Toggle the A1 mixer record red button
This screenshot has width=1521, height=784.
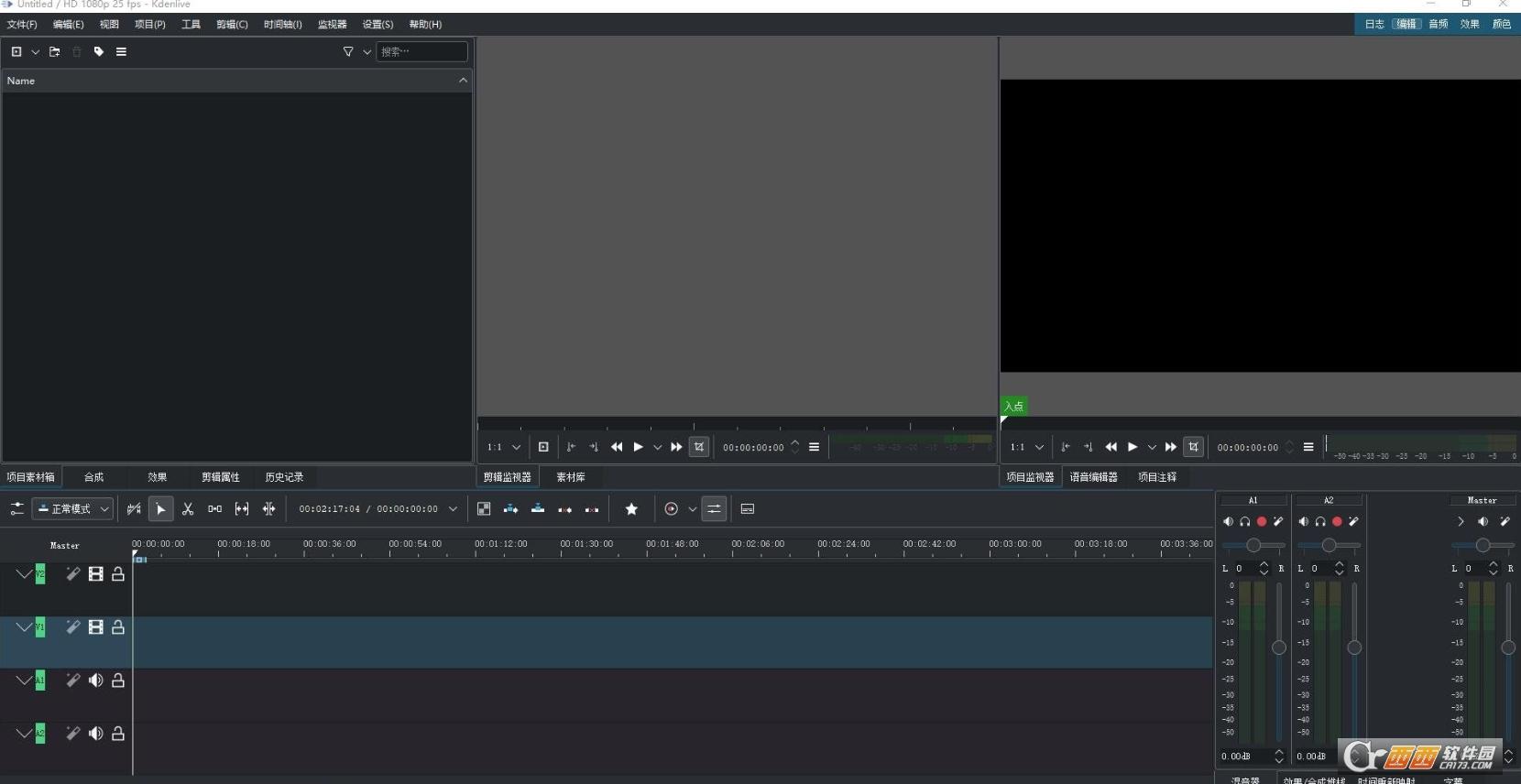click(1262, 521)
